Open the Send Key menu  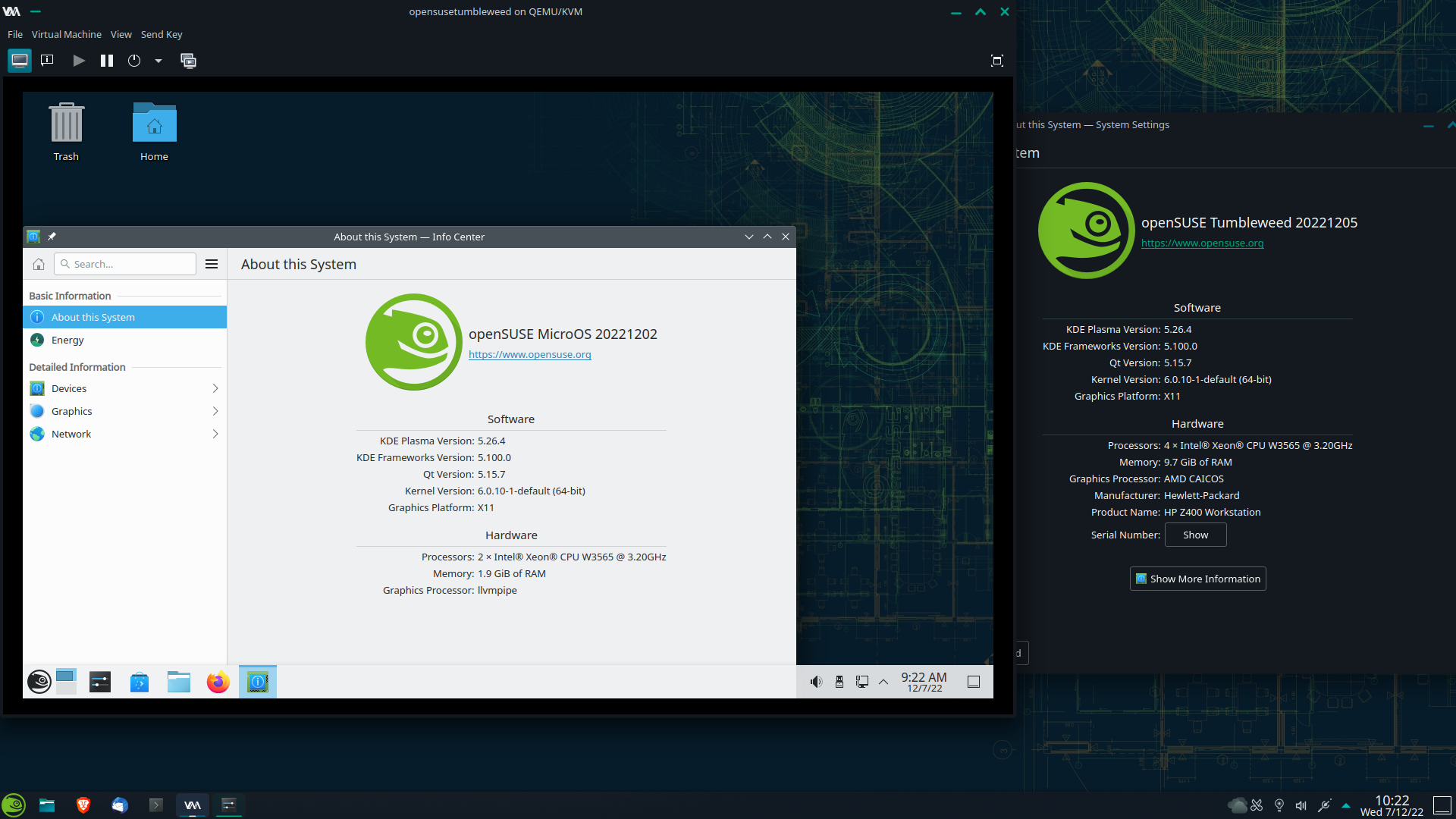click(x=162, y=34)
